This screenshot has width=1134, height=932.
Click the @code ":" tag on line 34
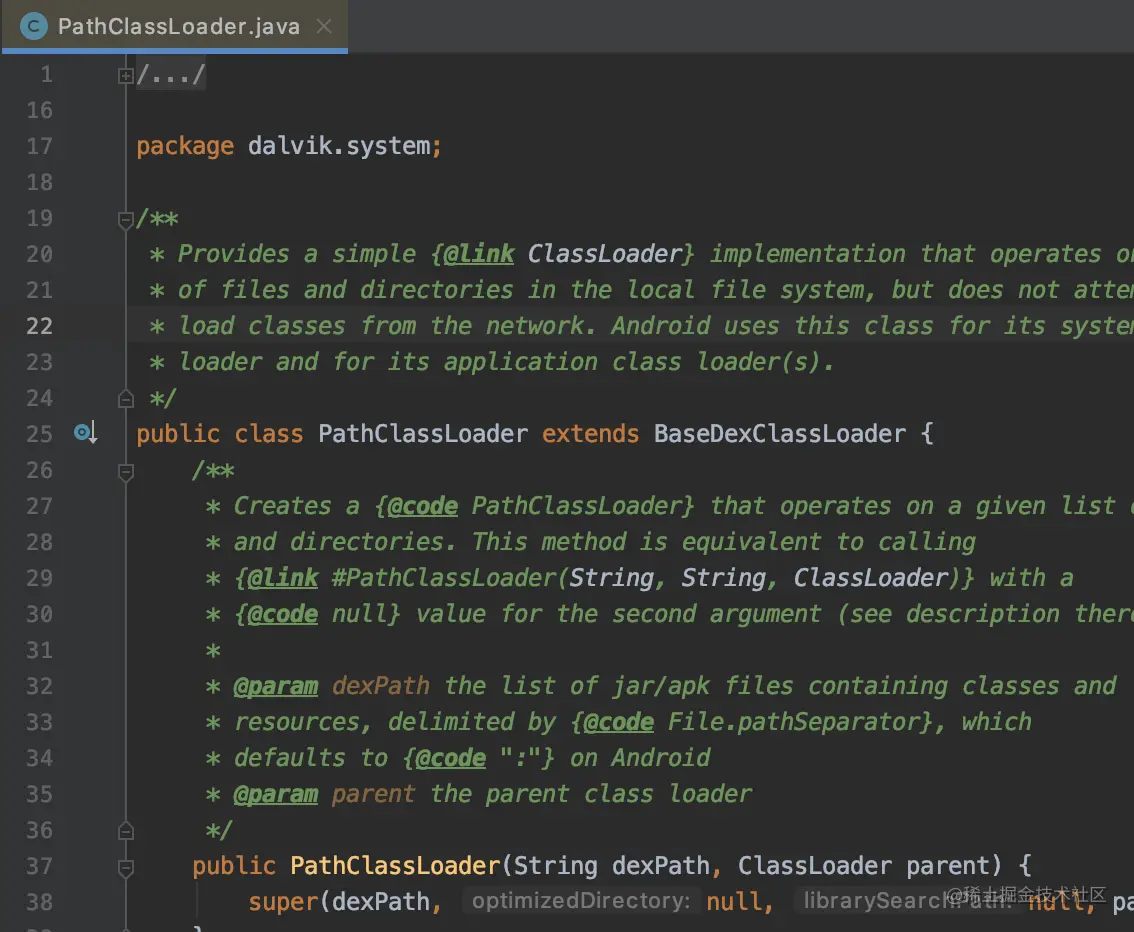[x=451, y=758]
